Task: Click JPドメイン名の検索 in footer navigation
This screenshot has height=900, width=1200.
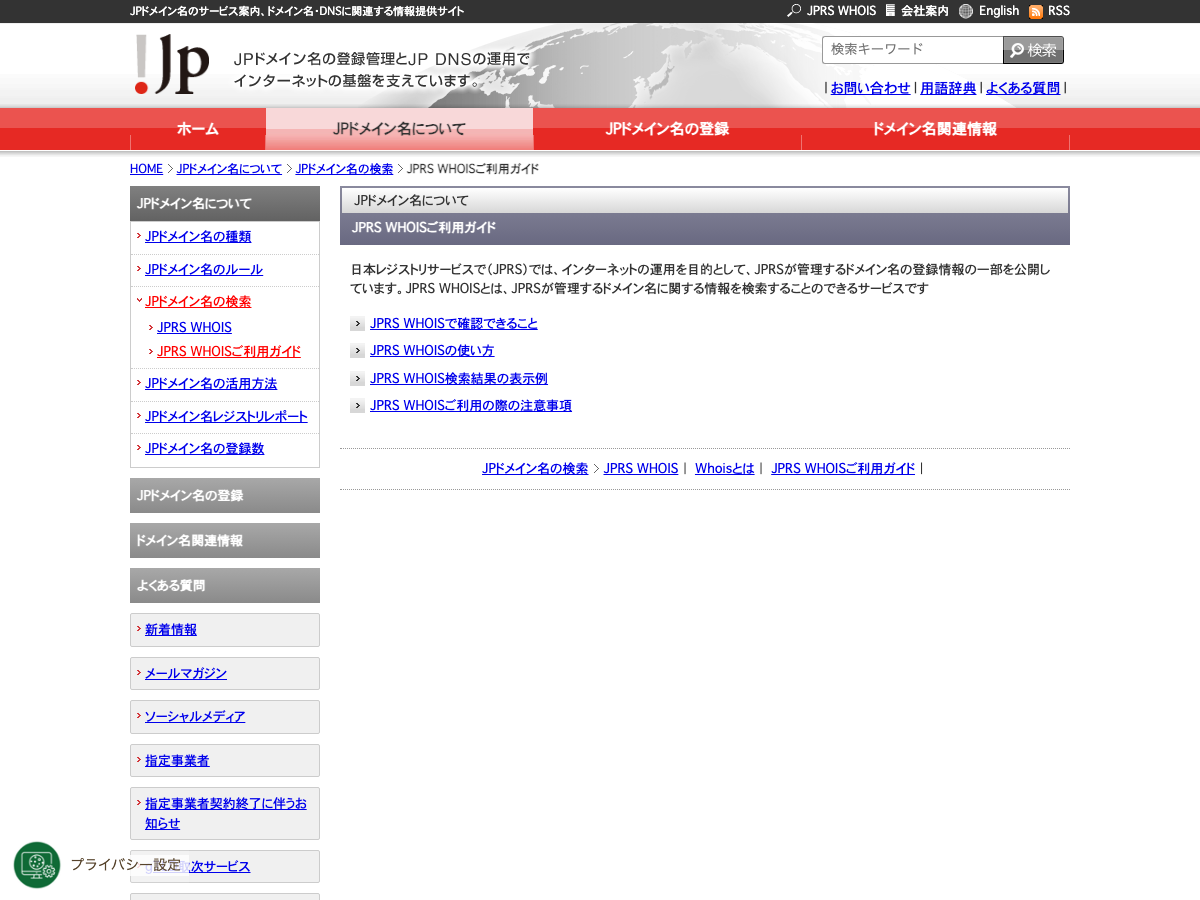Action: [x=535, y=469]
